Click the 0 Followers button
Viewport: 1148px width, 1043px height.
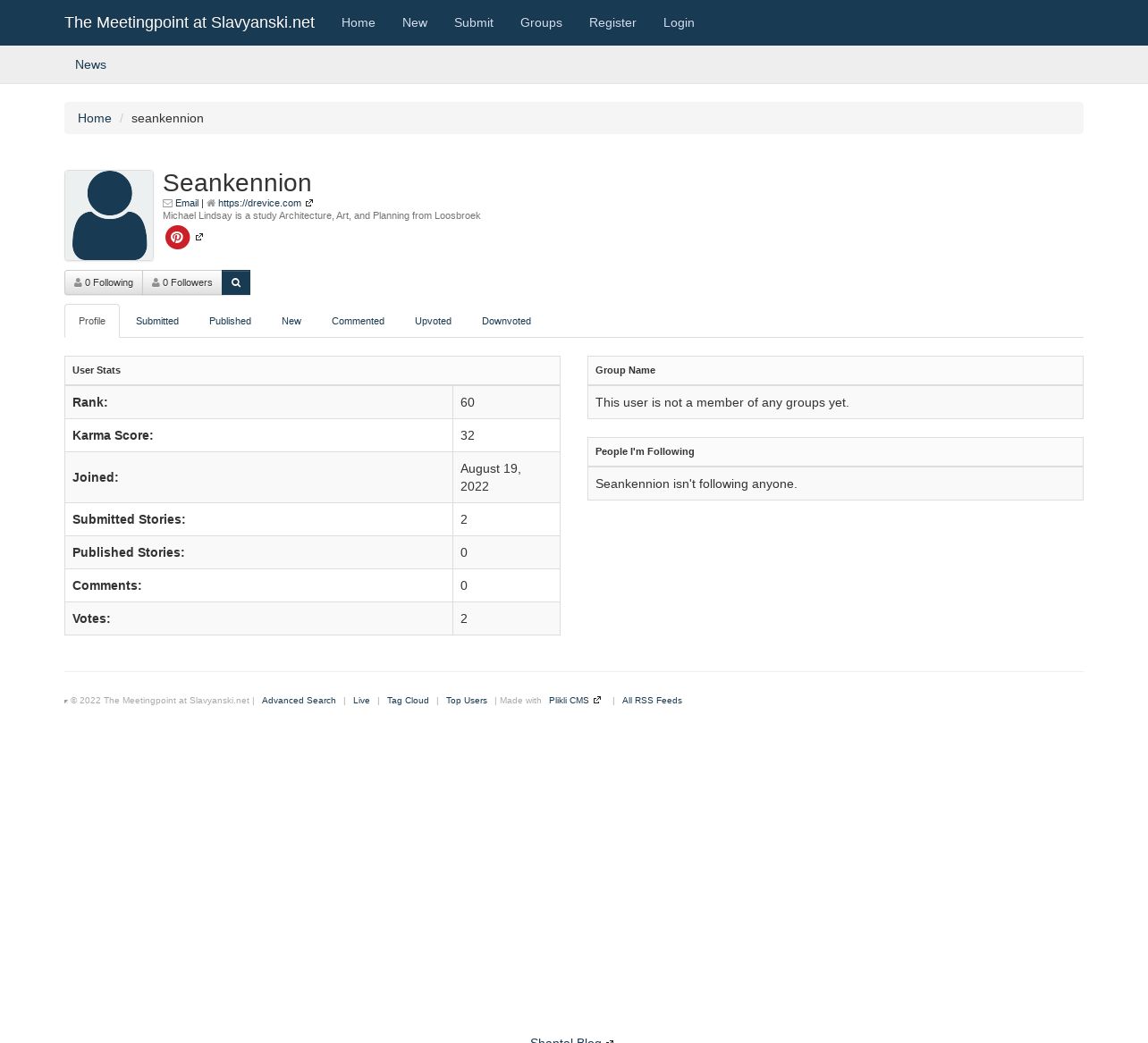(x=182, y=282)
